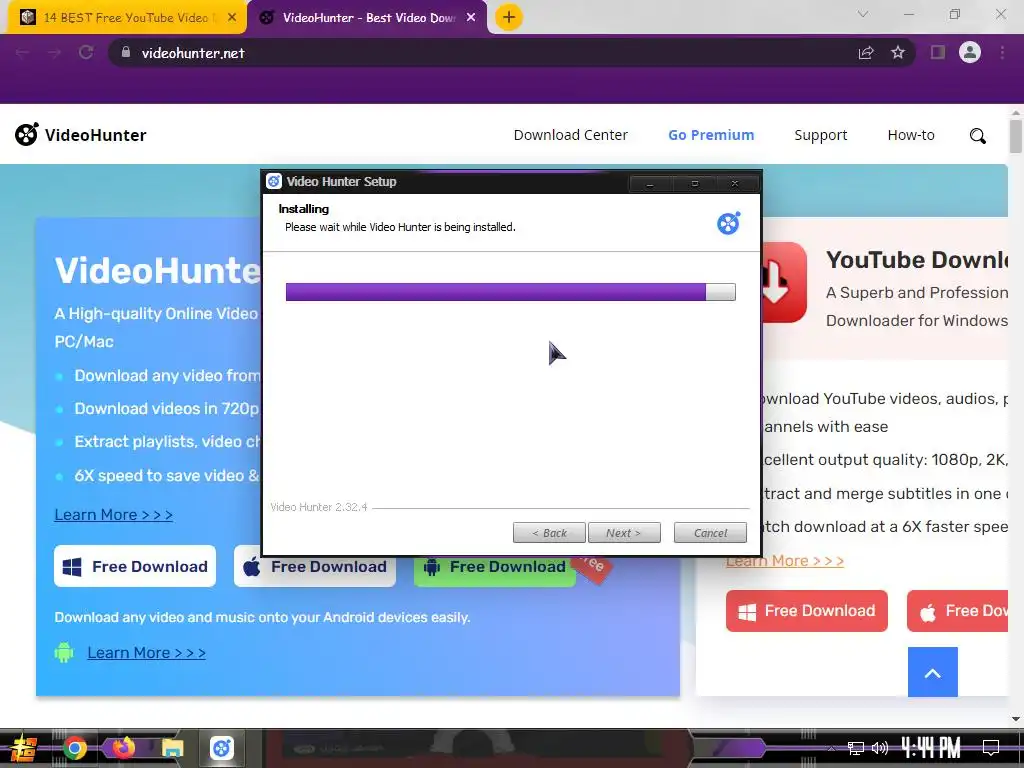1024x768 pixels.
Task: Click the page vertical scrollbar thumb
Action: [x=1016, y=136]
